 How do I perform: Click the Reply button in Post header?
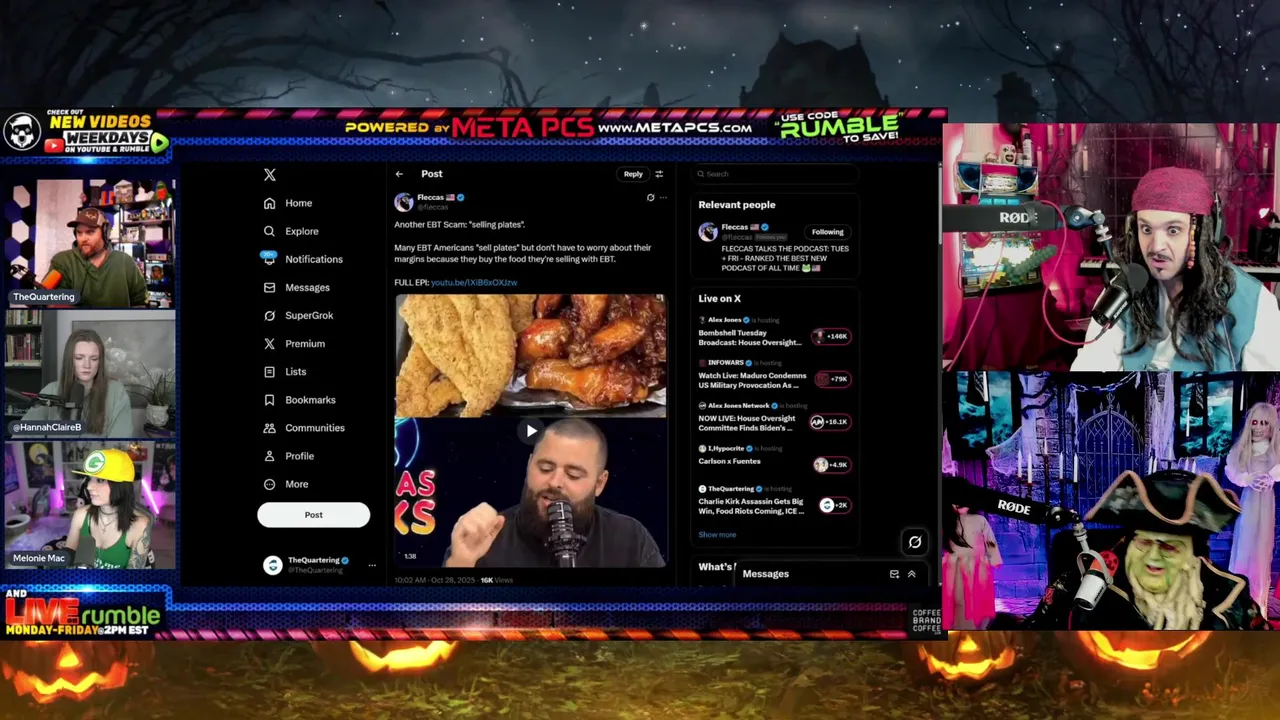633,174
